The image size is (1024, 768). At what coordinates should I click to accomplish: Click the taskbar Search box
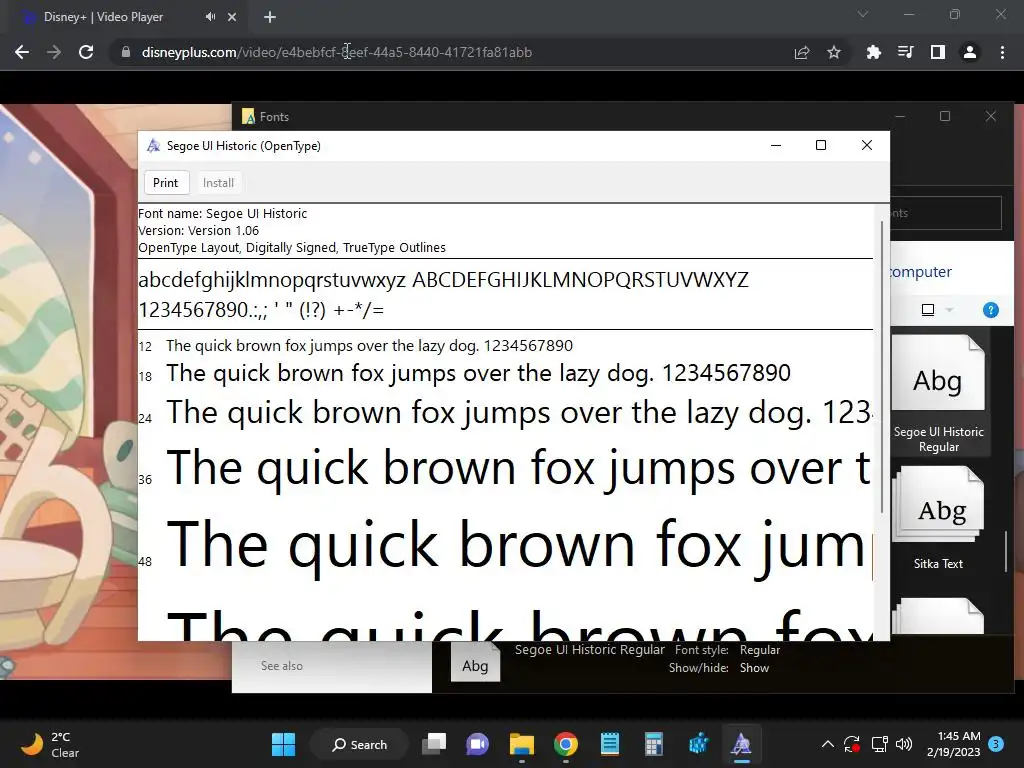click(x=360, y=744)
